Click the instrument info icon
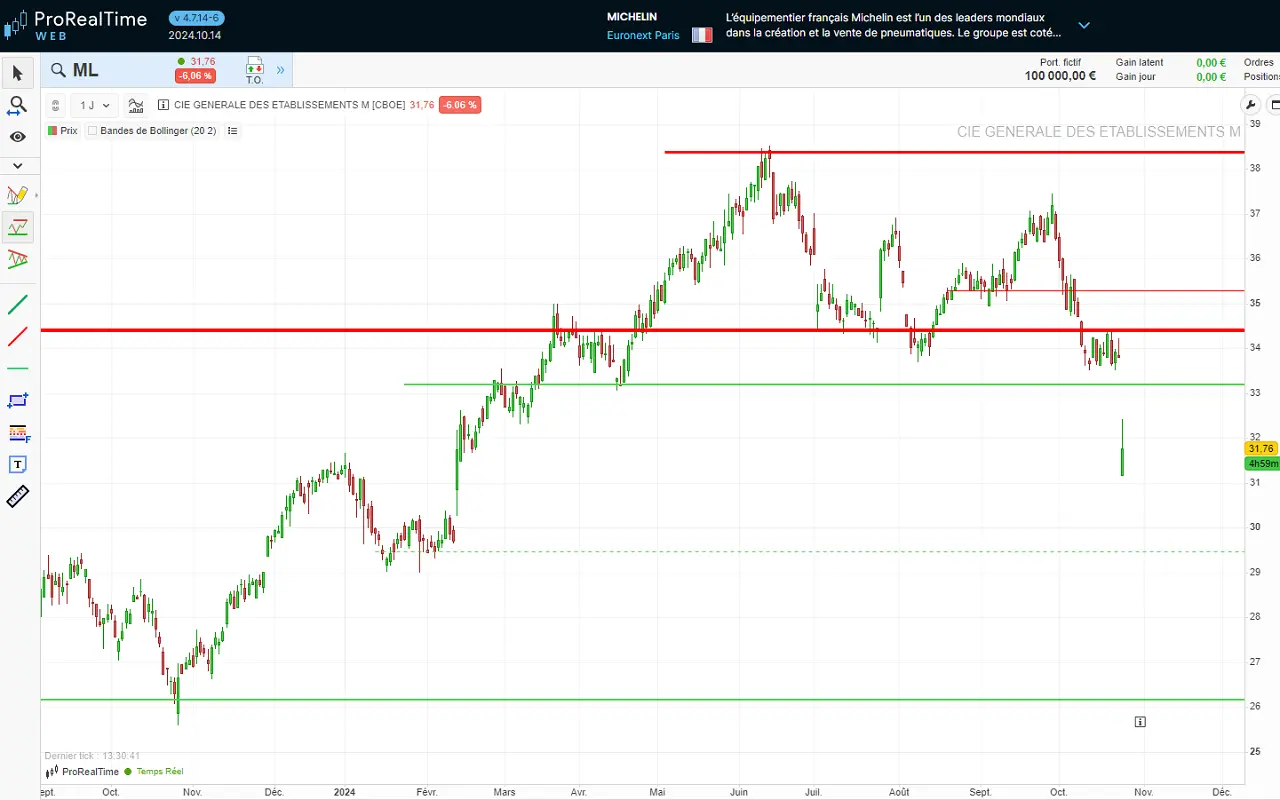 pyautogui.click(x=163, y=105)
